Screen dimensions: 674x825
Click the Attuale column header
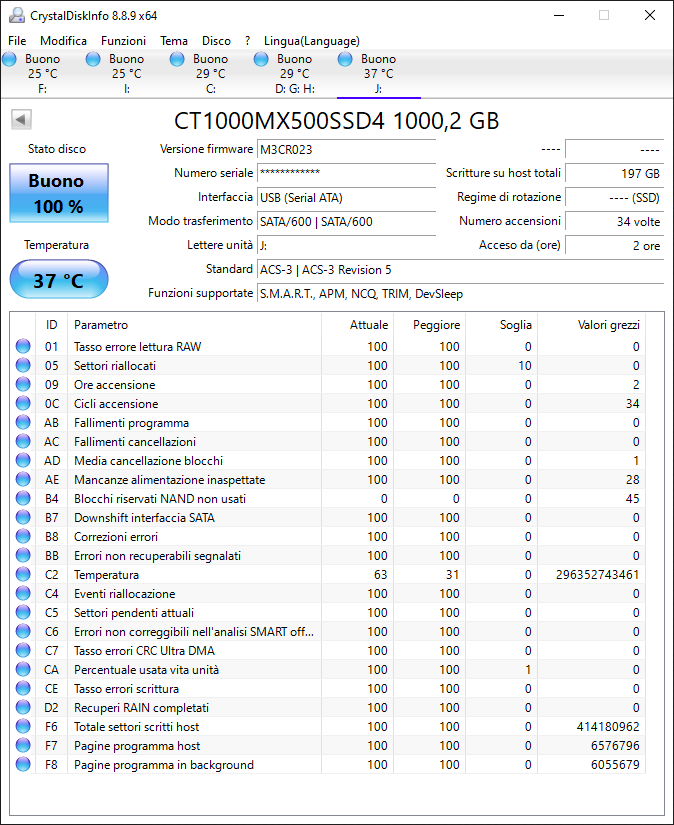click(357, 325)
